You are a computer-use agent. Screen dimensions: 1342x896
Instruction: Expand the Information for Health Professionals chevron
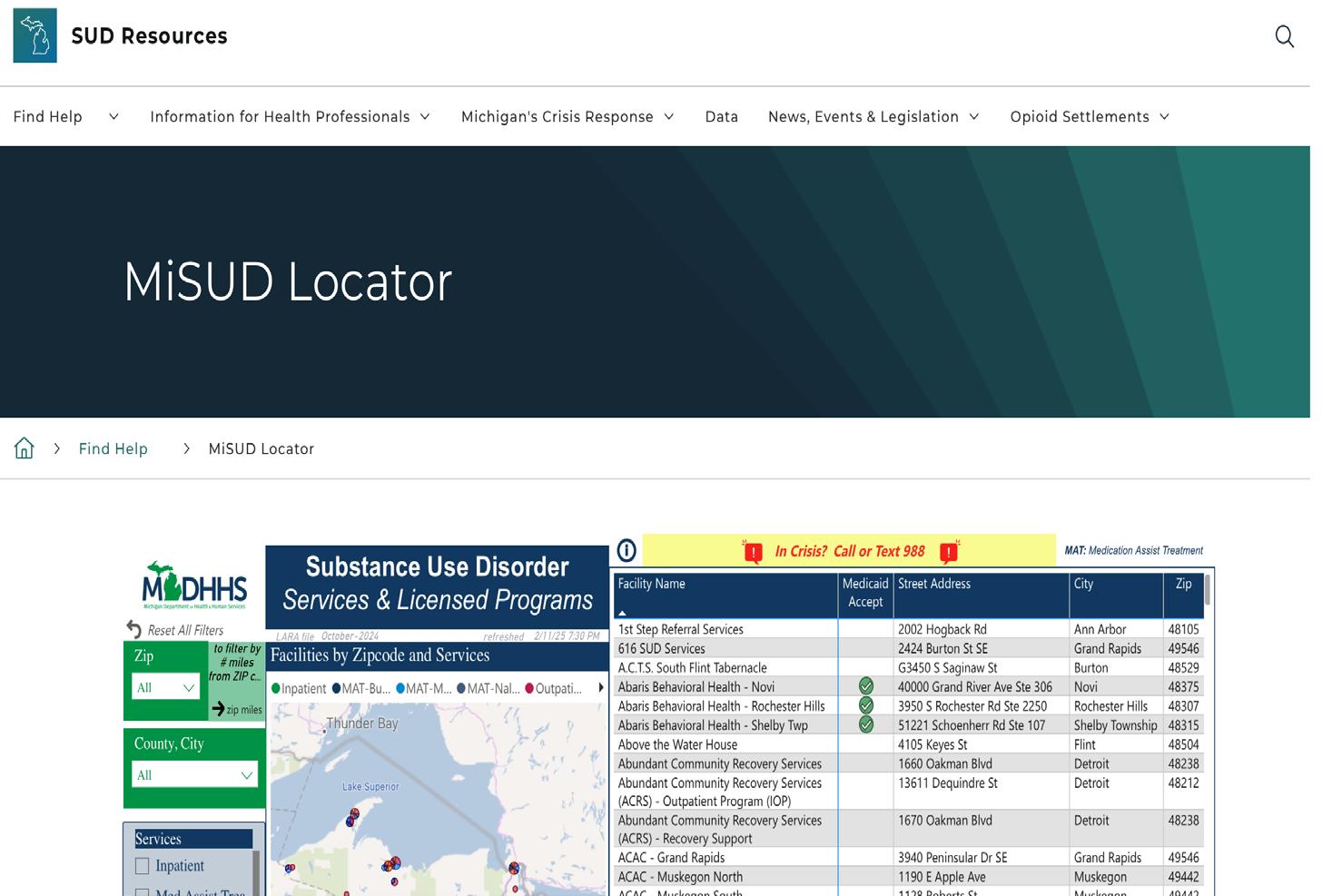click(x=425, y=116)
